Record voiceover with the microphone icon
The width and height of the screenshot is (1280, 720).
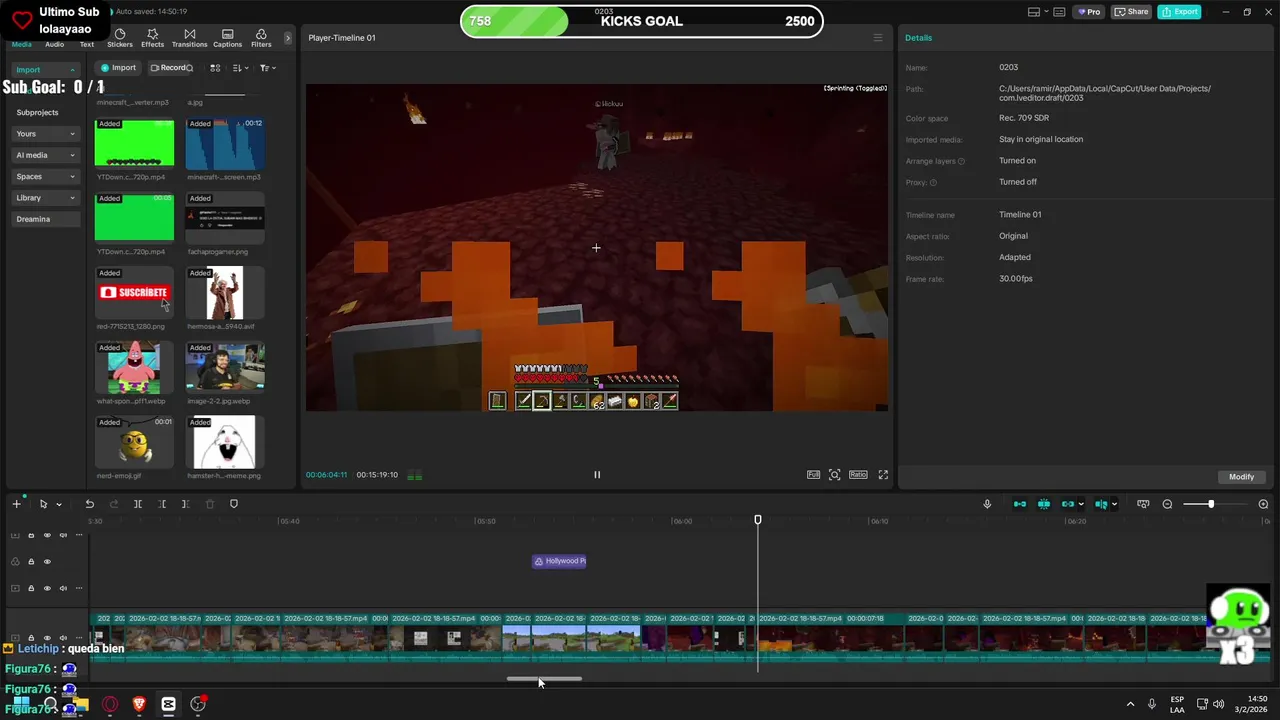[987, 504]
